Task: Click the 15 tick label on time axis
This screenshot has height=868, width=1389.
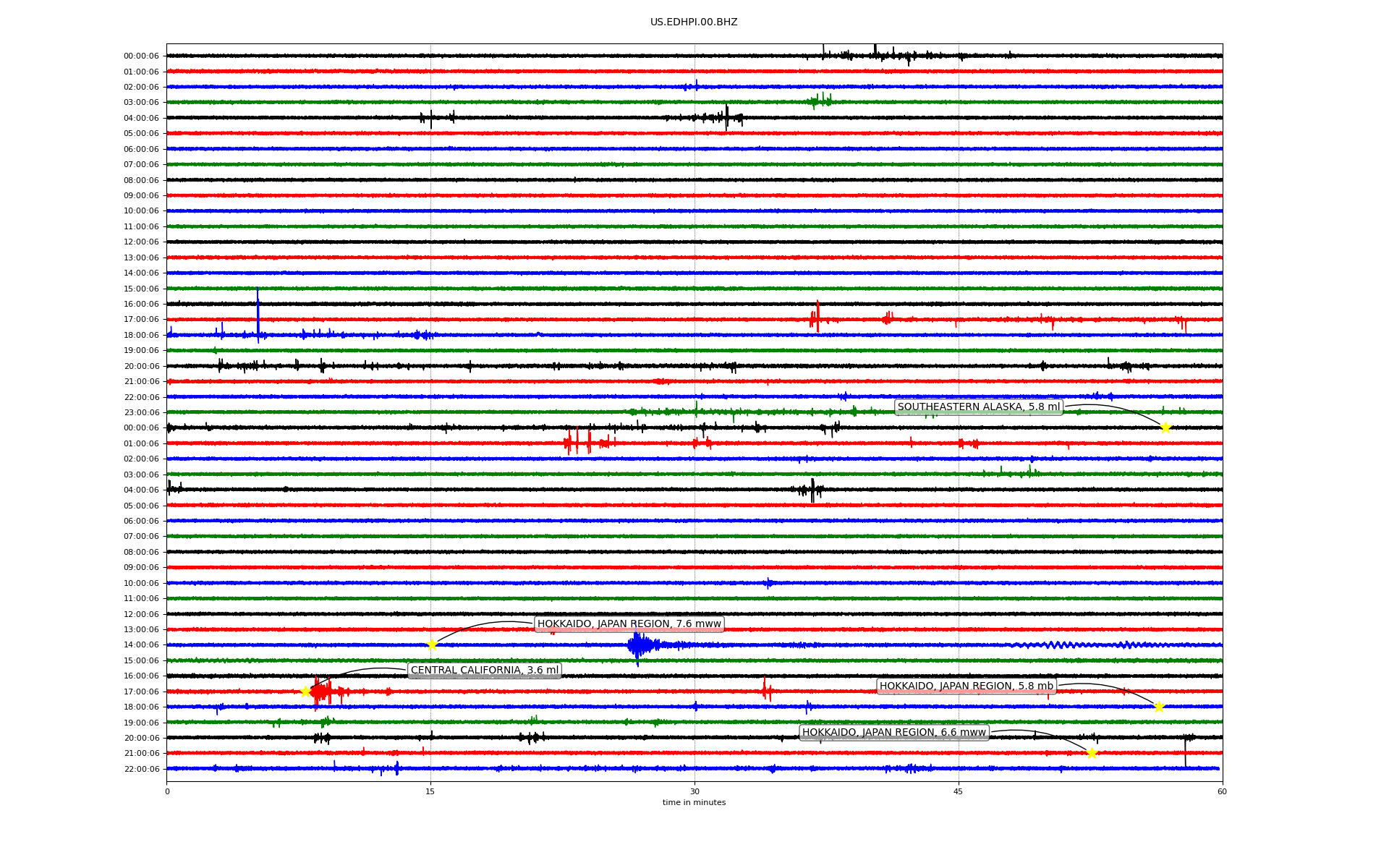Action: pyautogui.click(x=430, y=791)
